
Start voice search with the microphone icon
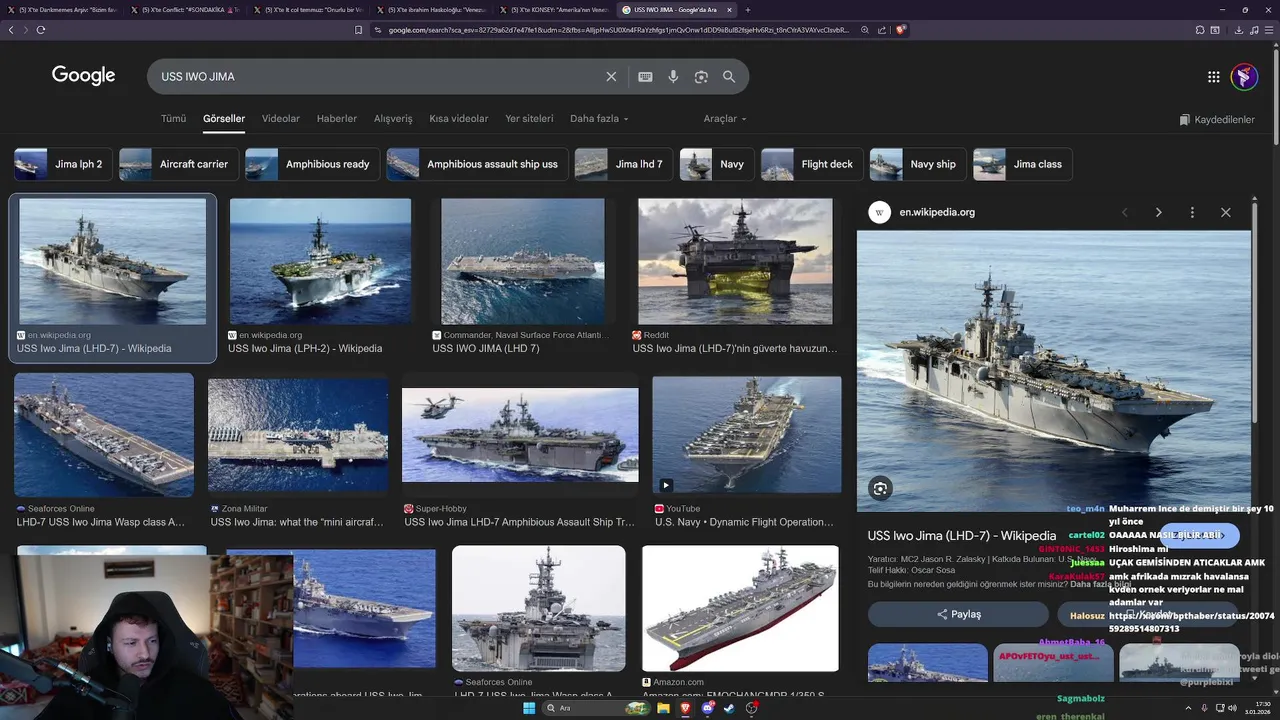(673, 77)
